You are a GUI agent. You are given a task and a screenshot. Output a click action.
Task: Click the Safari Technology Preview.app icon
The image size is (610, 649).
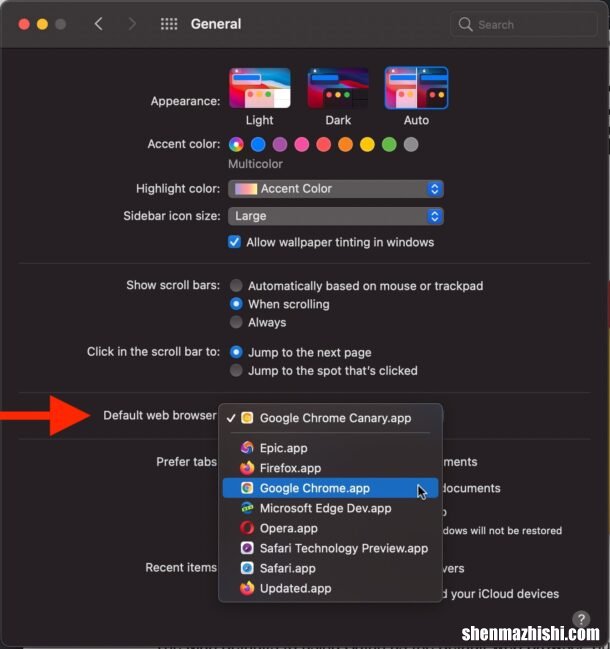[x=247, y=548]
